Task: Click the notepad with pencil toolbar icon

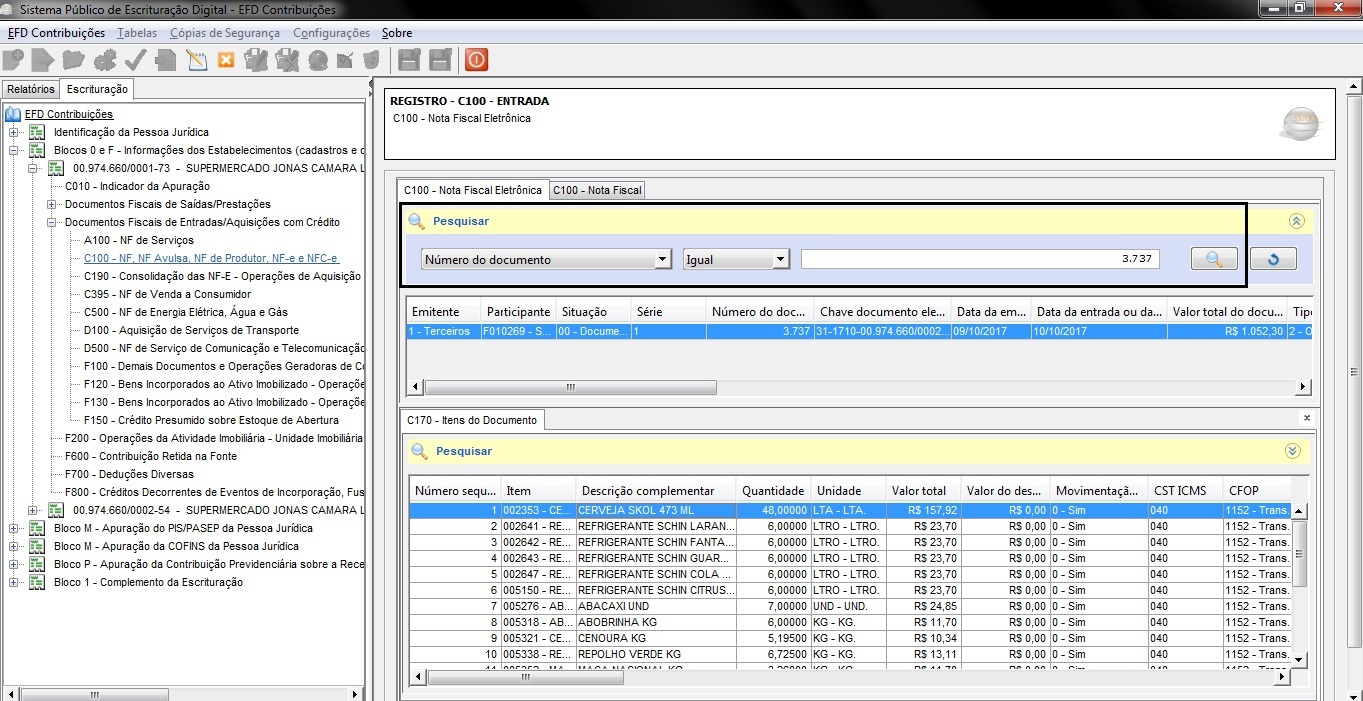Action: (196, 60)
